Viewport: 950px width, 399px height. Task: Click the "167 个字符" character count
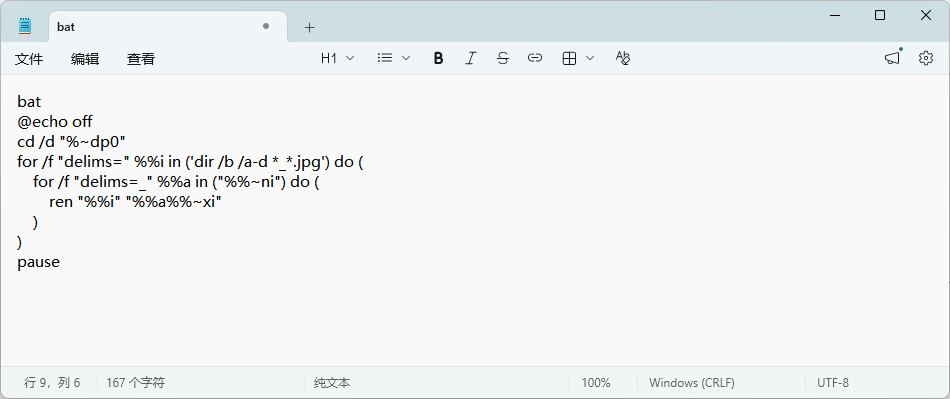pyautogui.click(x=136, y=383)
